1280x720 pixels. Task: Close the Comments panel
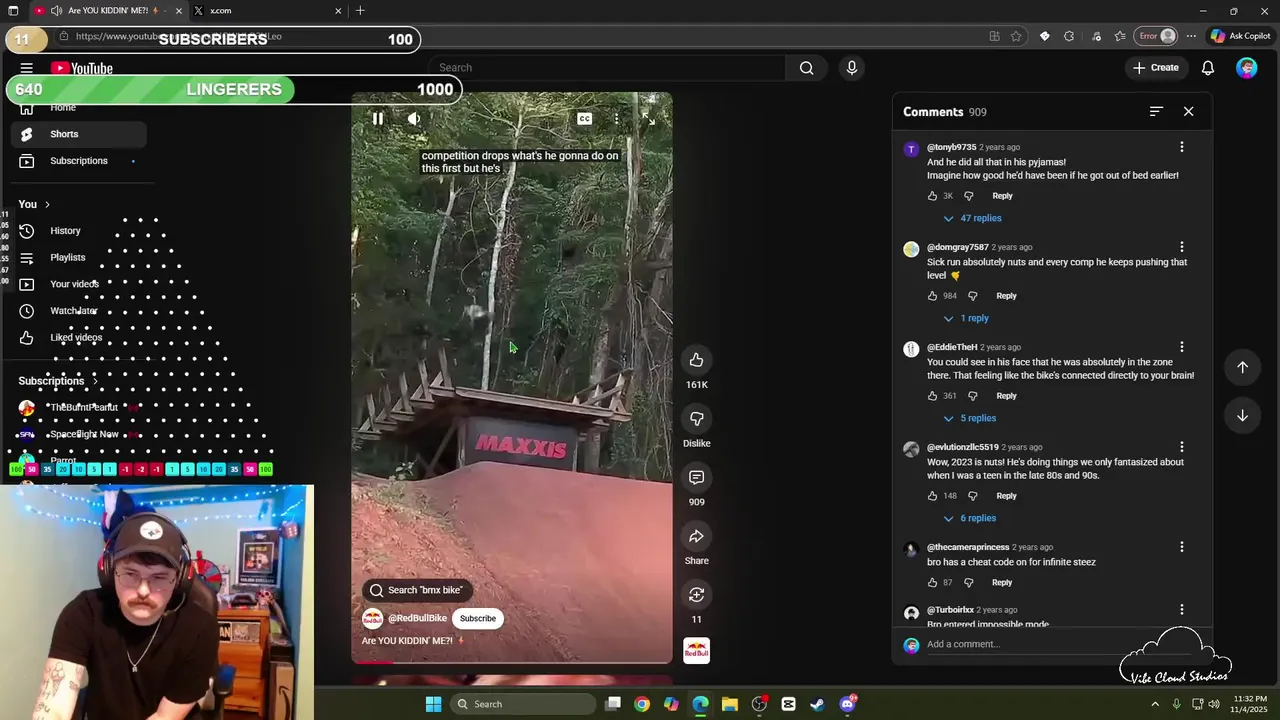coord(1188,112)
